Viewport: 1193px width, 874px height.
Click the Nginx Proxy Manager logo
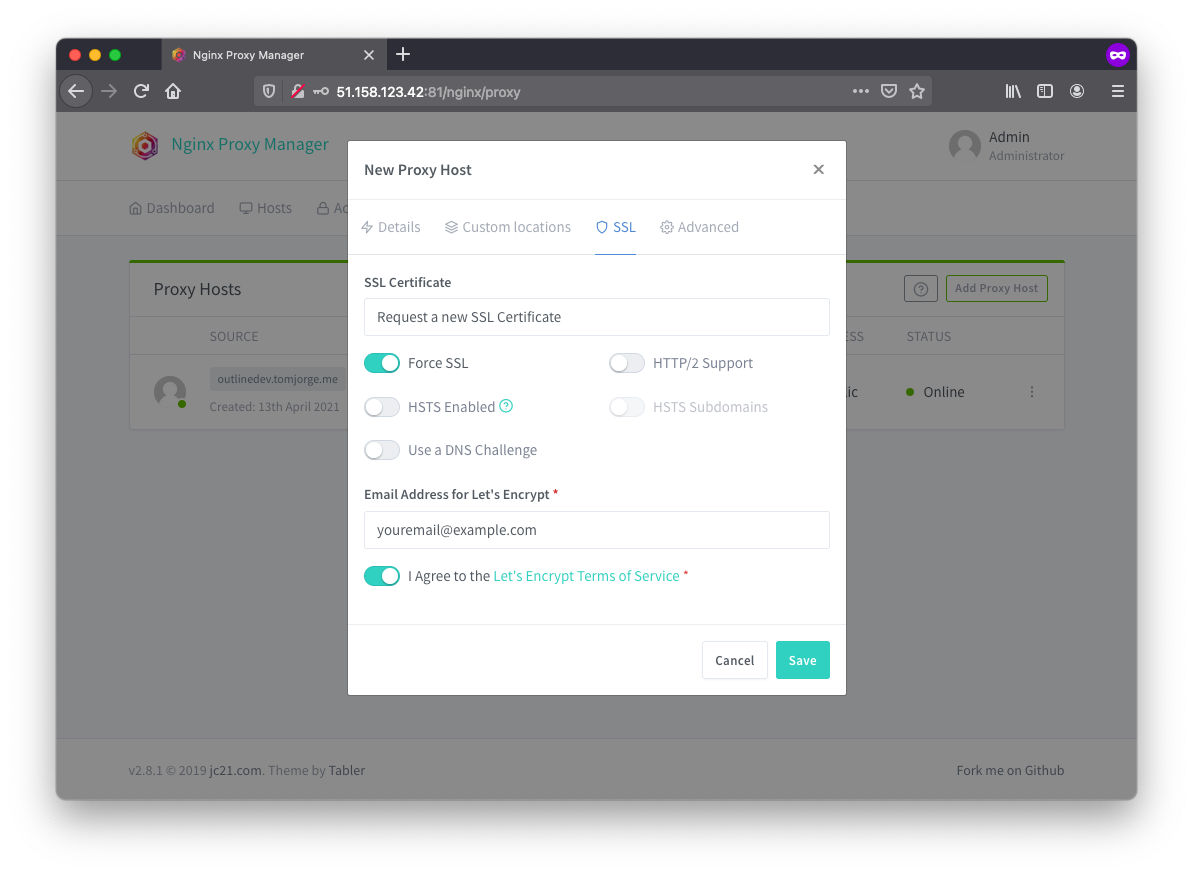145,145
